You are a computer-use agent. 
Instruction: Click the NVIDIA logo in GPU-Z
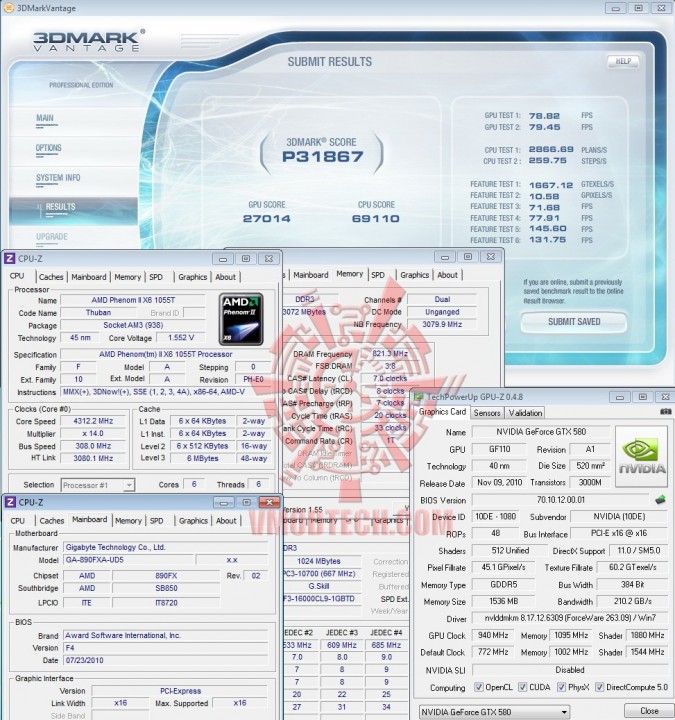click(641, 456)
